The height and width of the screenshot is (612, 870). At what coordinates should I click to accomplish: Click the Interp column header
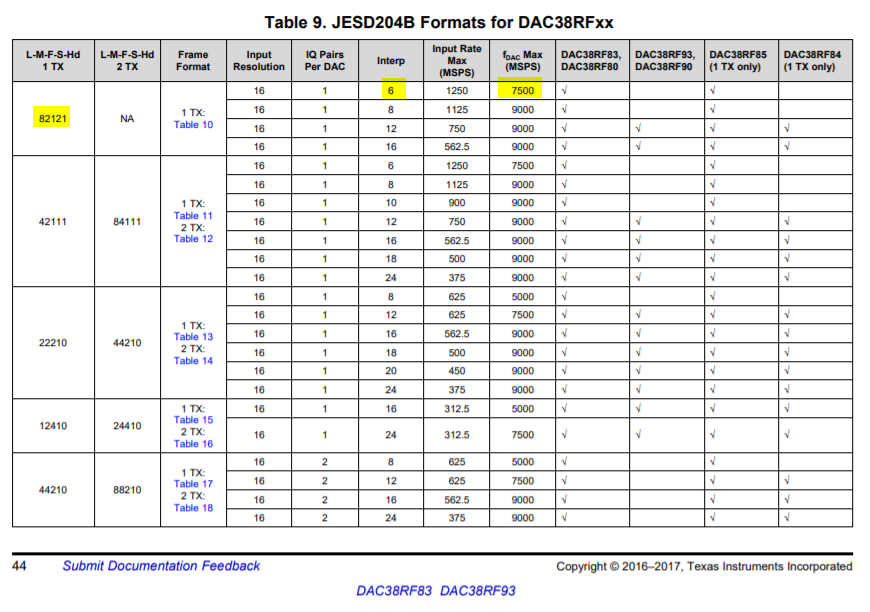tap(391, 60)
